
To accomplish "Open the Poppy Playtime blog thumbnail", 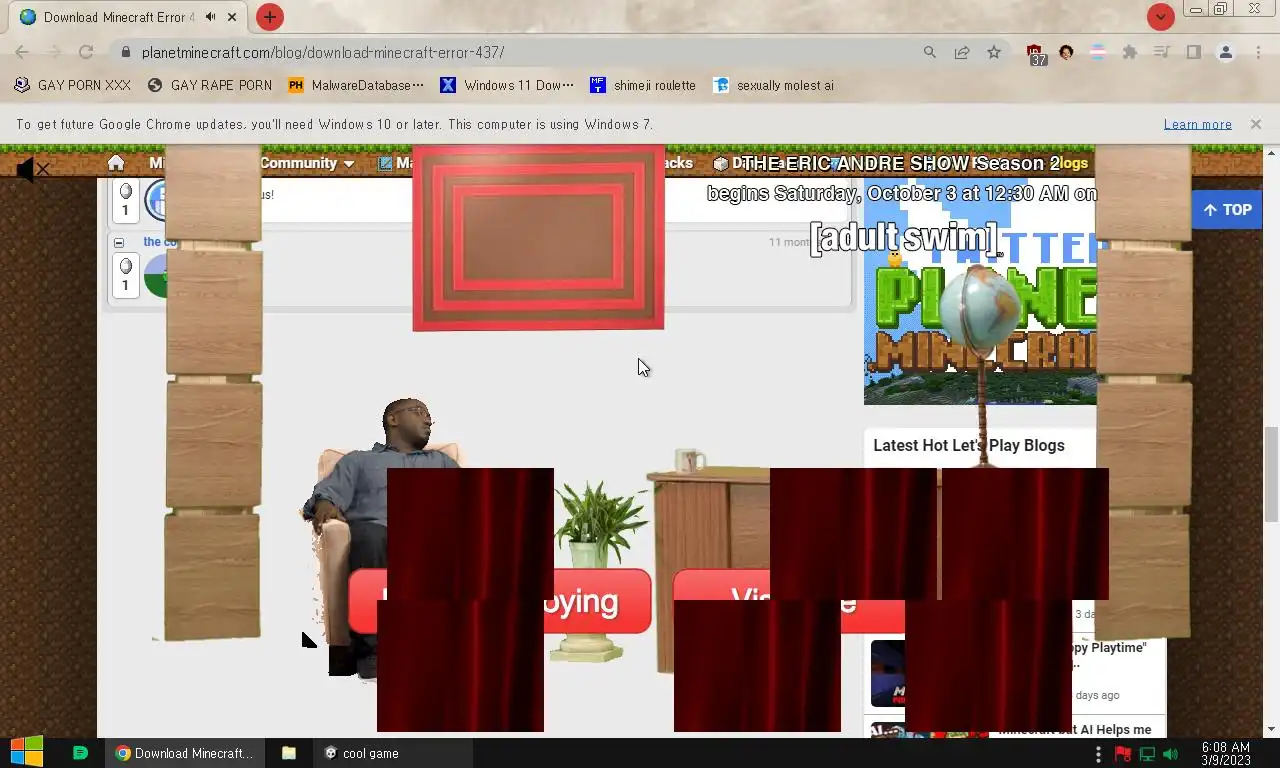I will click(x=888, y=673).
